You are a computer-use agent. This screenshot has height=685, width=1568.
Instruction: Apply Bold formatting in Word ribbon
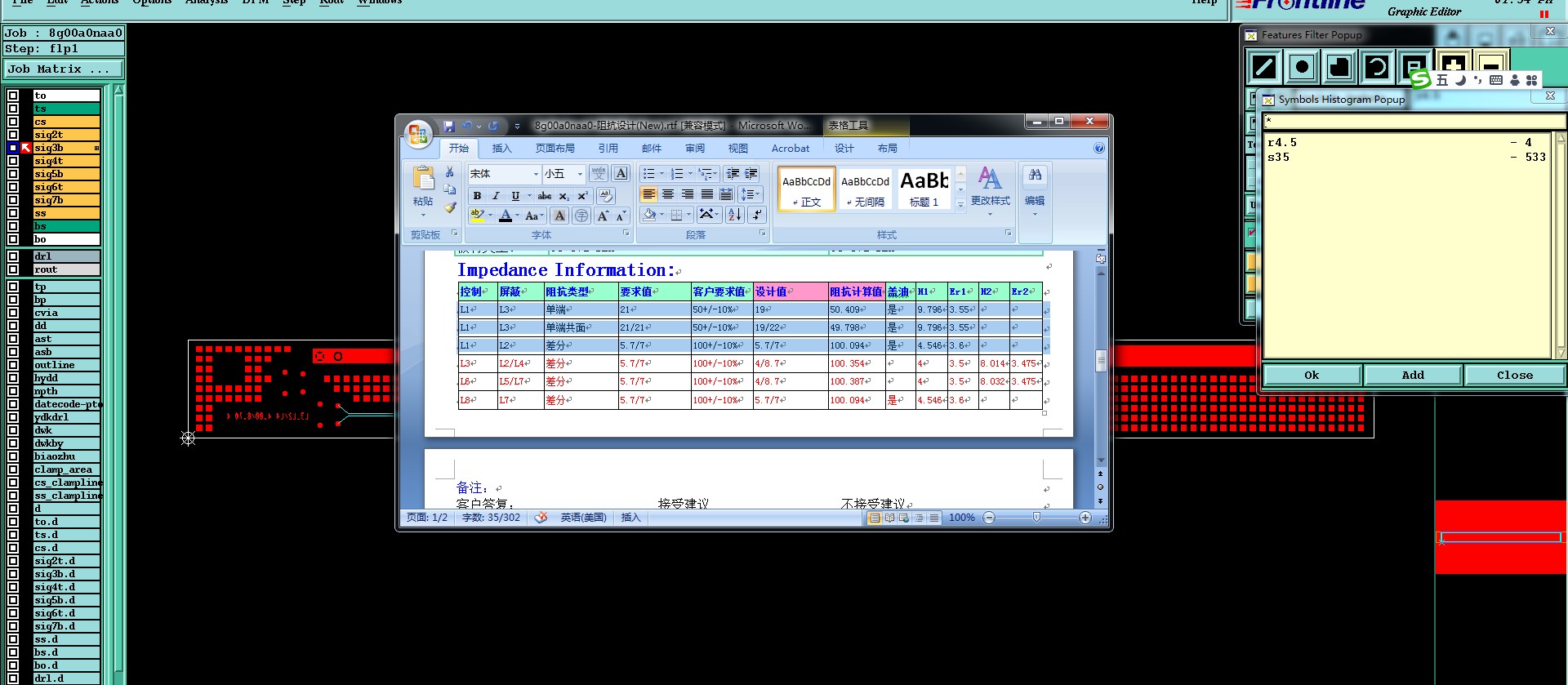[x=477, y=196]
